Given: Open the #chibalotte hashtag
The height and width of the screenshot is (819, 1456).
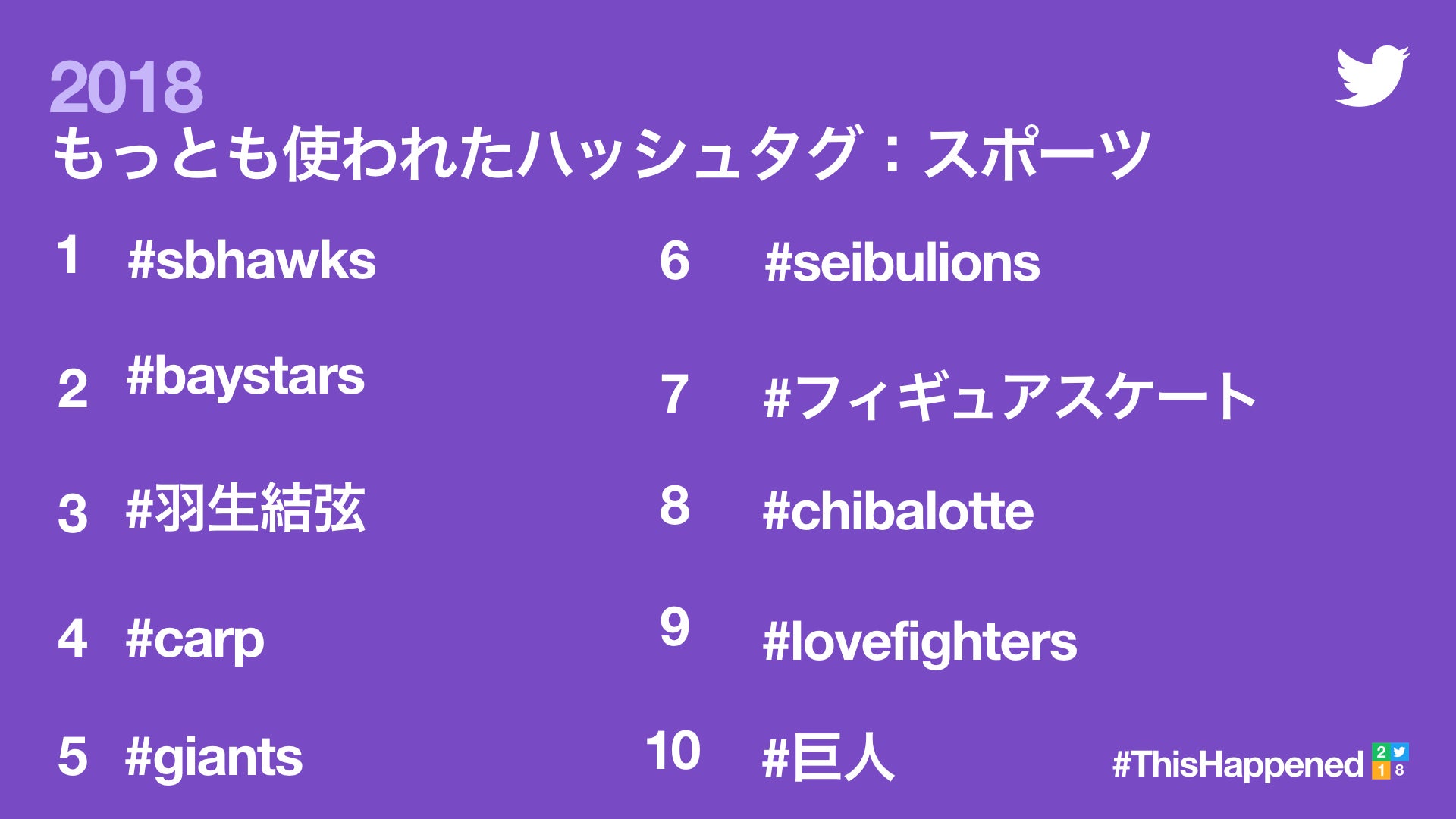Looking at the screenshot, I should (x=898, y=511).
